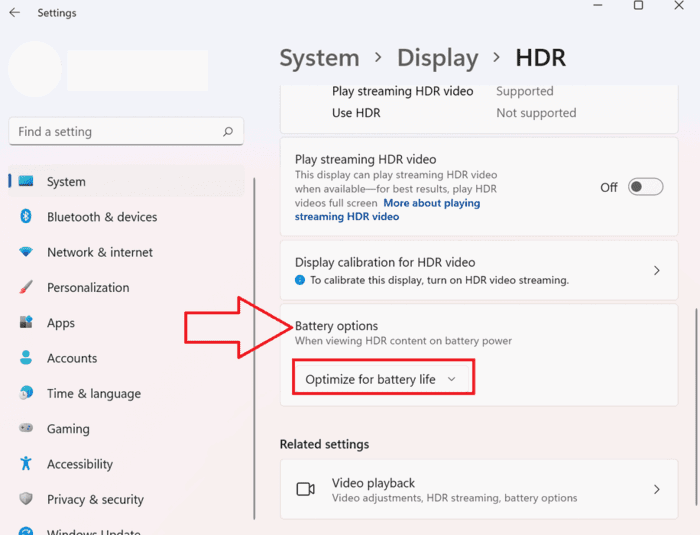700x535 pixels.
Task: Click the HDR page title
Action: [541, 58]
